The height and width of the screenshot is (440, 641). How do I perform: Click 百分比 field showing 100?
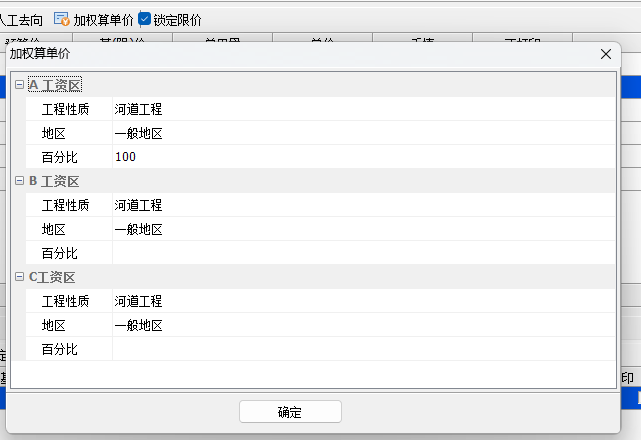(360, 157)
